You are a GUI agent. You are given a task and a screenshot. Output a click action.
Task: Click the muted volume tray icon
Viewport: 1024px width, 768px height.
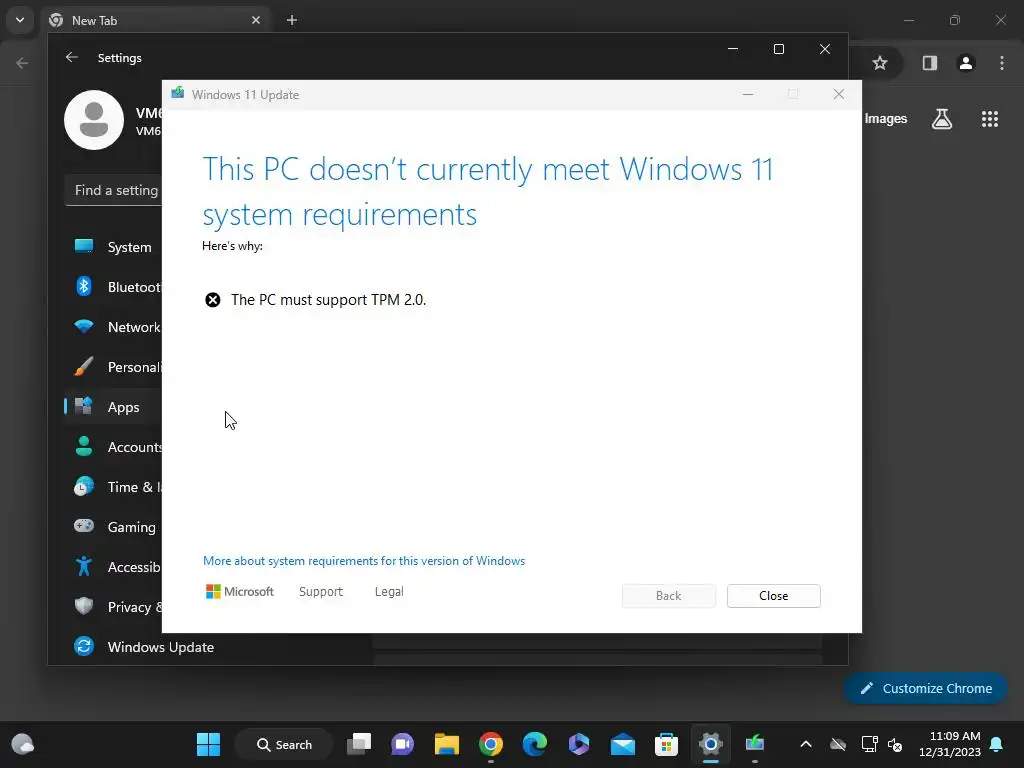pyautogui.click(x=895, y=744)
